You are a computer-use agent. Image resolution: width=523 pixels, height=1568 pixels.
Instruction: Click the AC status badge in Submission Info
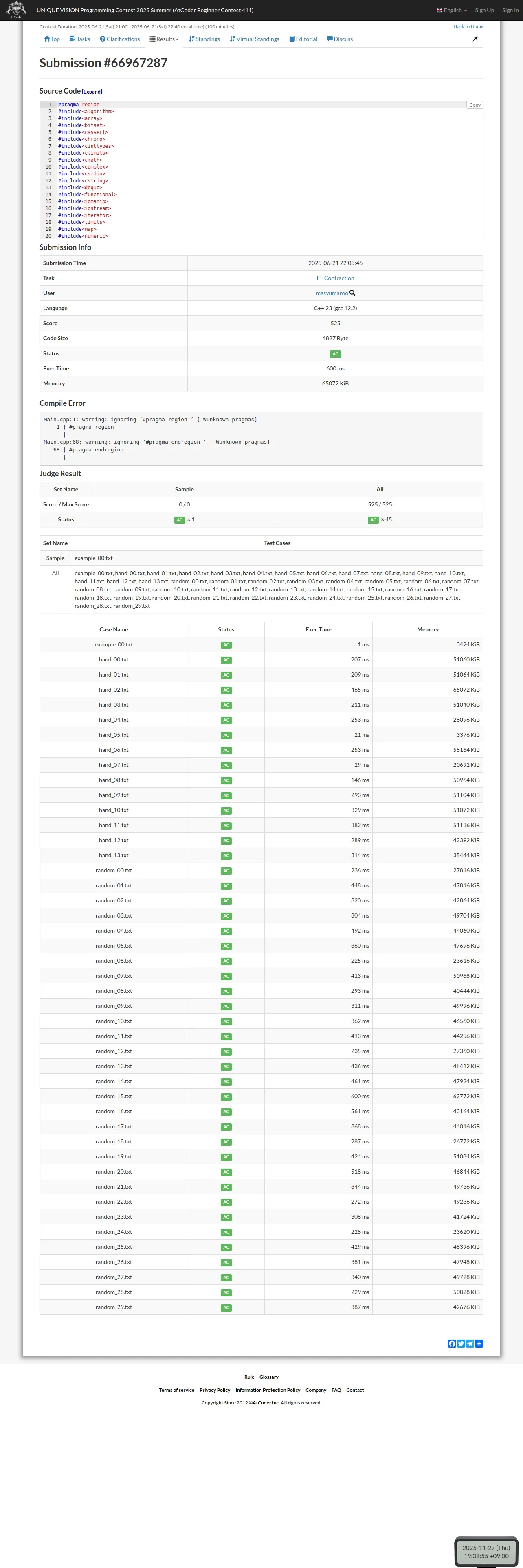336,354
